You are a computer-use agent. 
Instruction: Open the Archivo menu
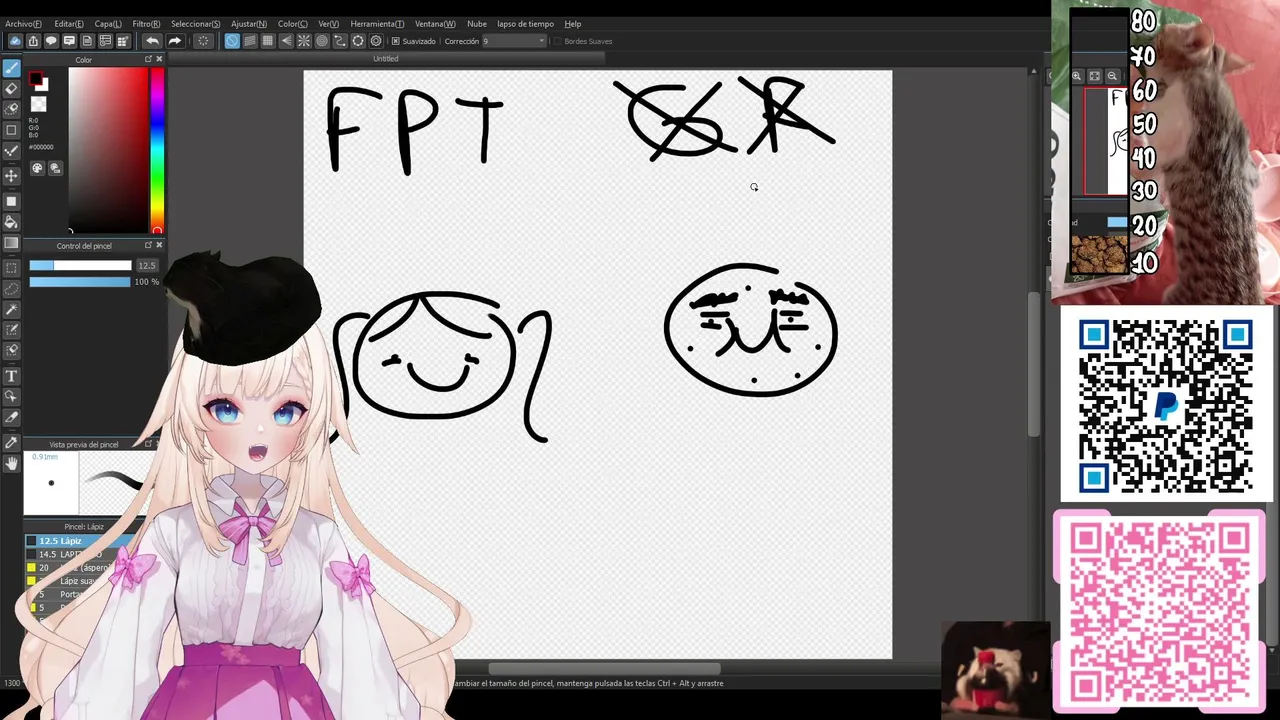(23, 24)
